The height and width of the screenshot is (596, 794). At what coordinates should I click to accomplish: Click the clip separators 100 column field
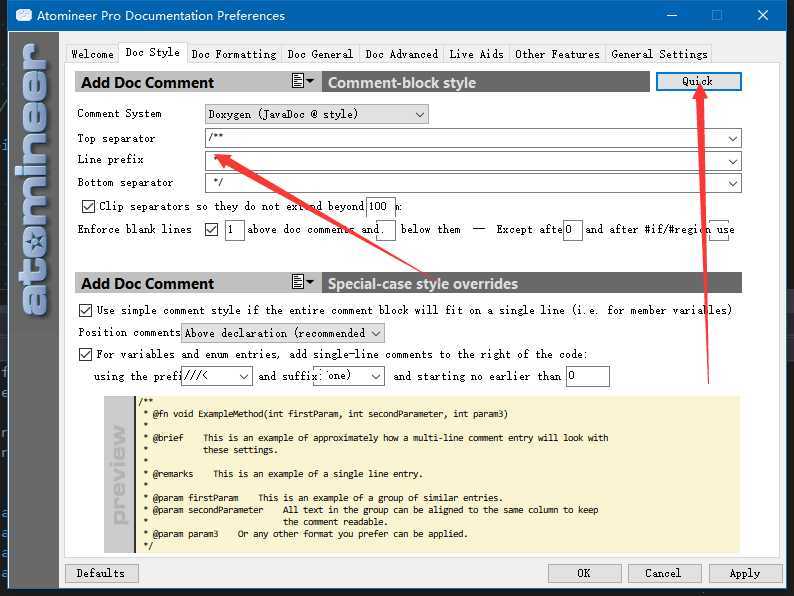click(380, 207)
